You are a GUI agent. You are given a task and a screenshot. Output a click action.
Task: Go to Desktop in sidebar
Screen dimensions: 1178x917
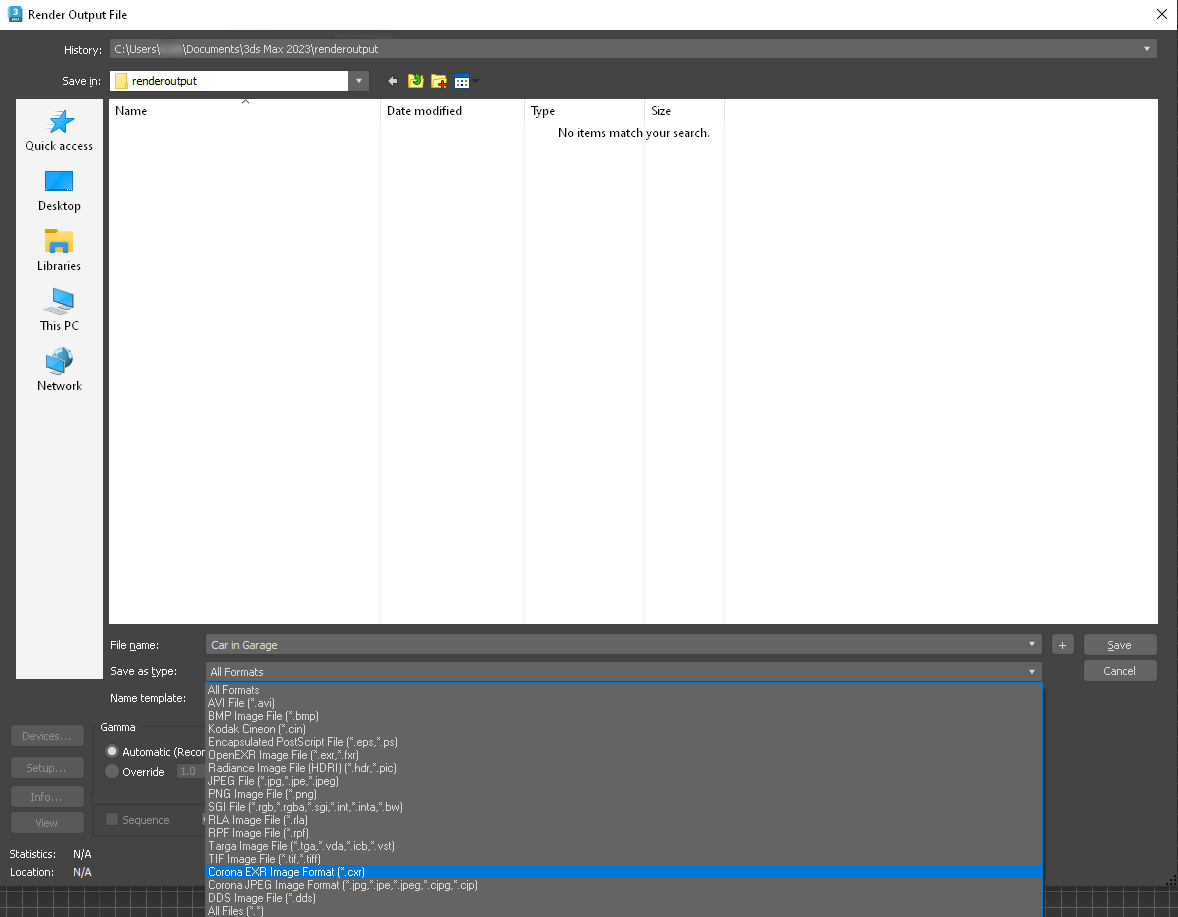(x=59, y=190)
